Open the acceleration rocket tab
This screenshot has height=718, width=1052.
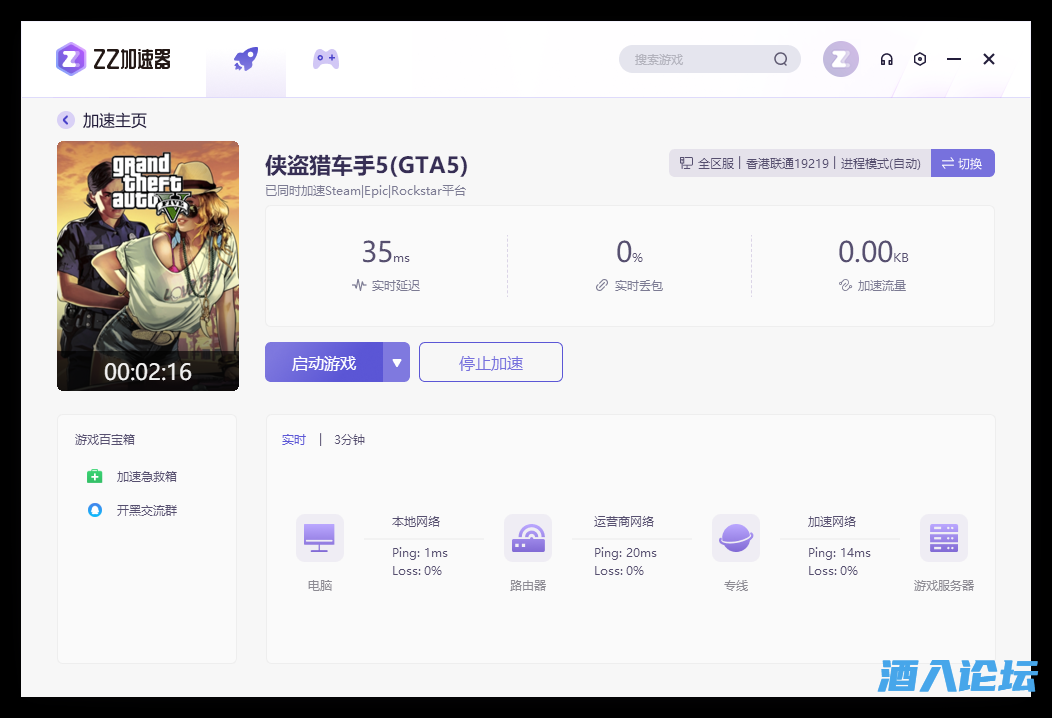pyautogui.click(x=246, y=58)
